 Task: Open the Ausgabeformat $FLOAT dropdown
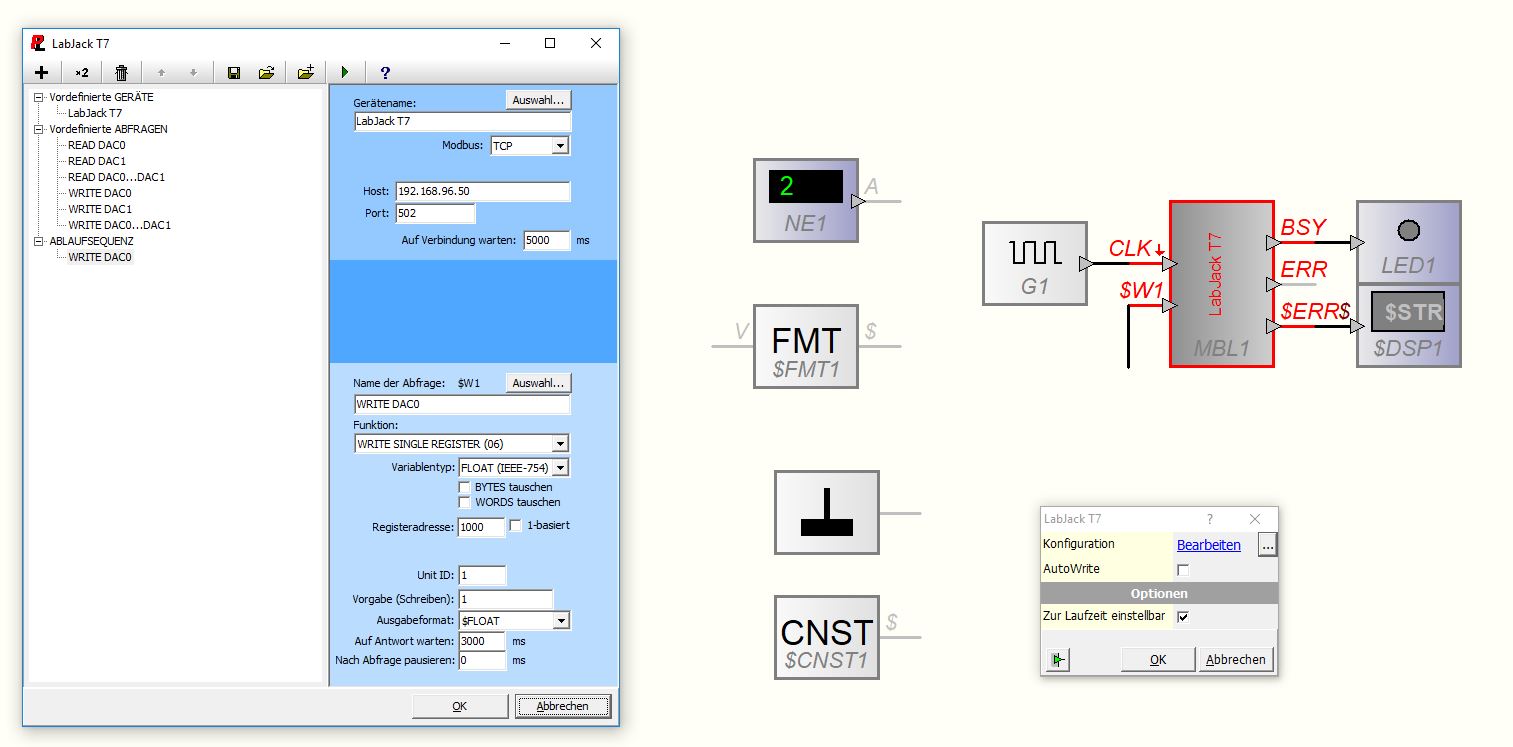pos(560,621)
